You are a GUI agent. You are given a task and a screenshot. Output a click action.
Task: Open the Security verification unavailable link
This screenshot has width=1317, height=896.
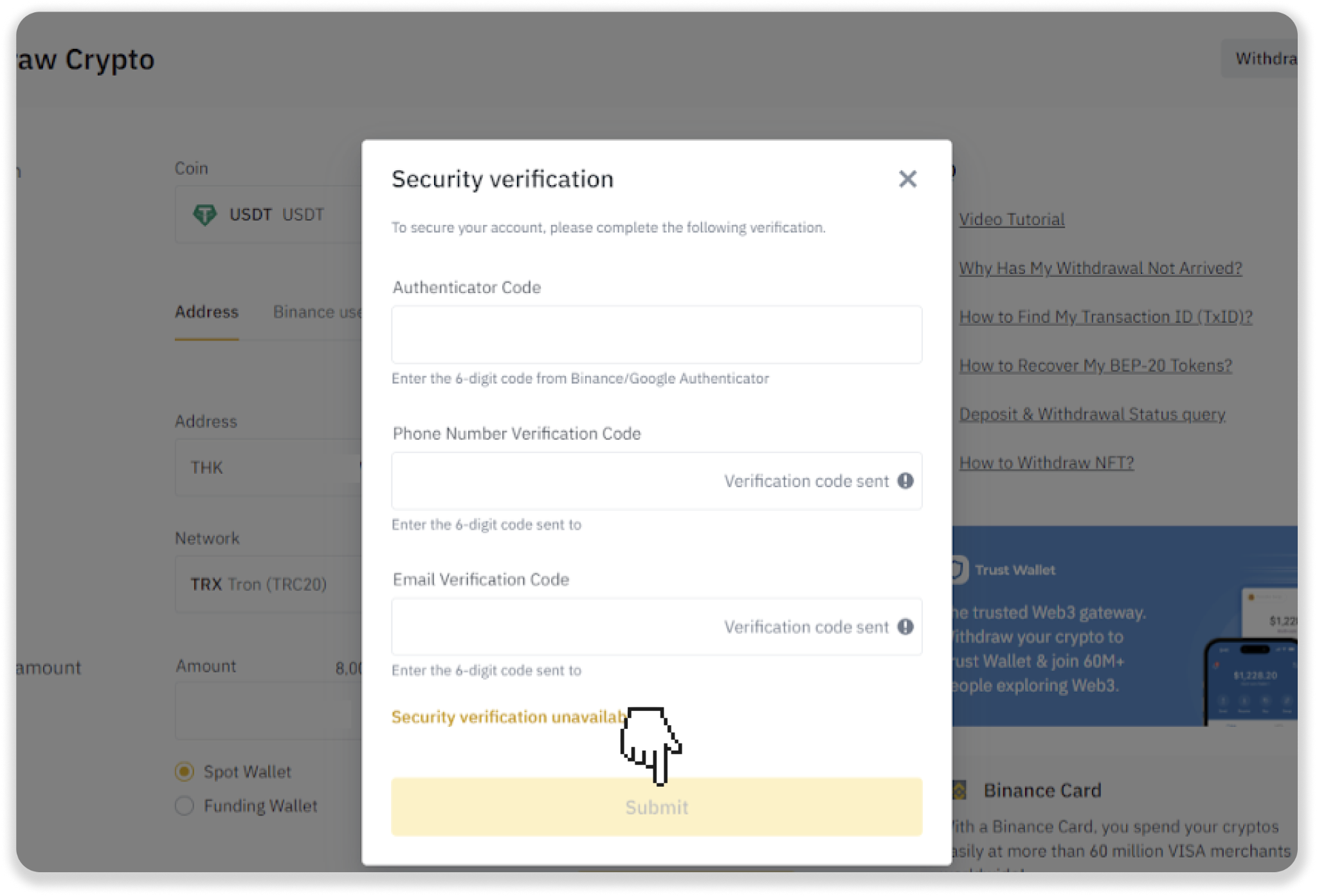(508, 717)
